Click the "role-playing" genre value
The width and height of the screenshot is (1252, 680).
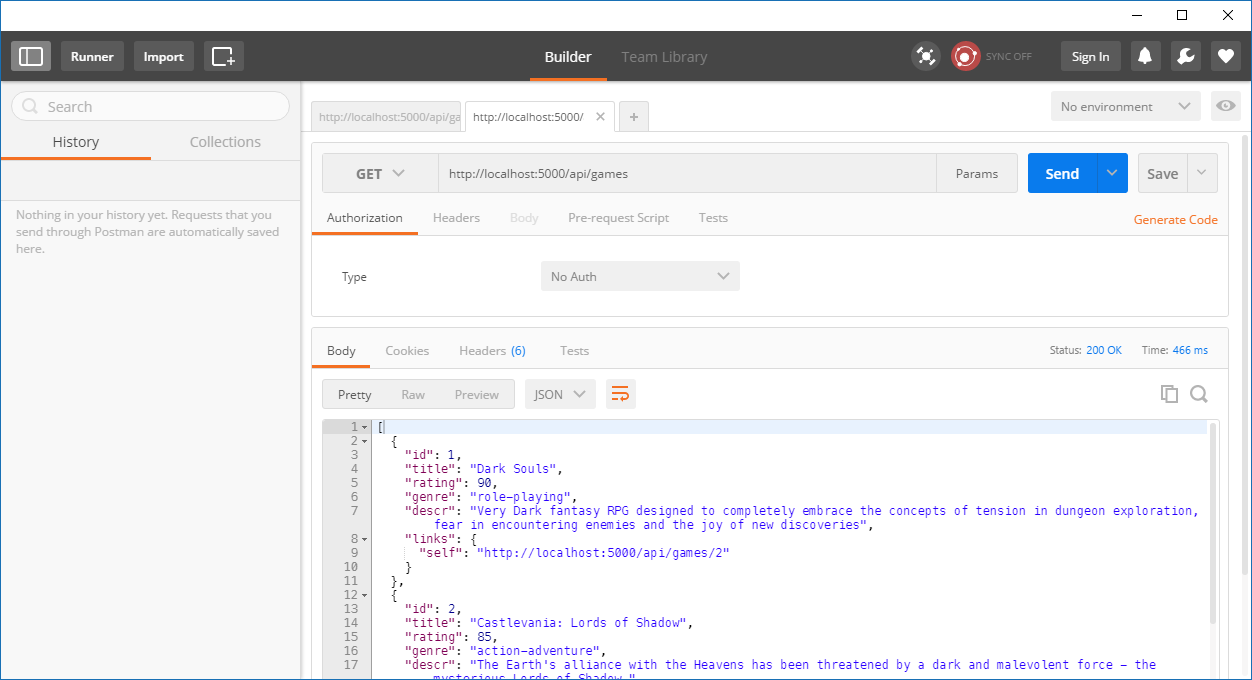(520, 497)
